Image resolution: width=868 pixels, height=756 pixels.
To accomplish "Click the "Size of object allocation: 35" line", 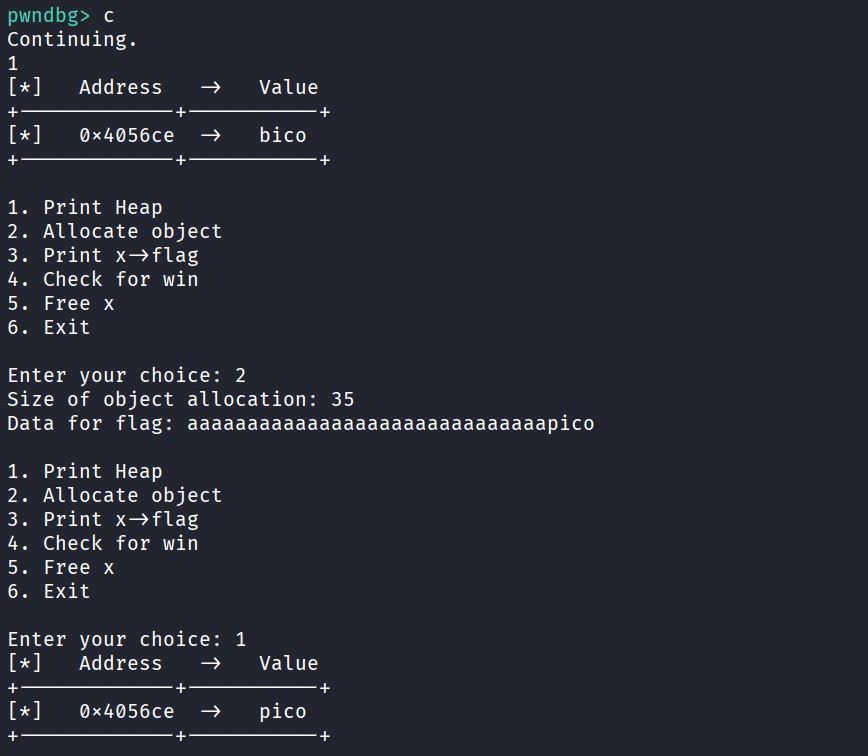I will click(x=180, y=400).
